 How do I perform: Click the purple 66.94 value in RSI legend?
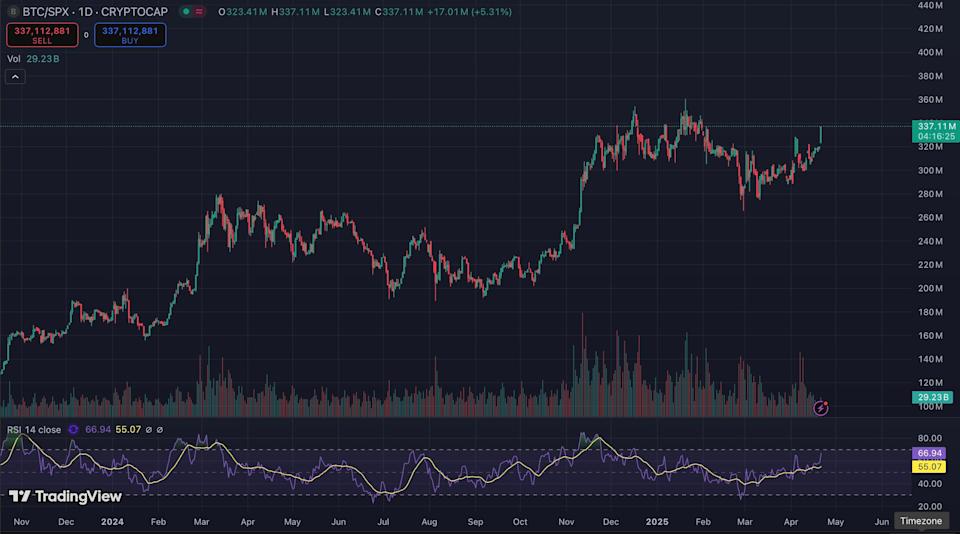tap(98, 430)
